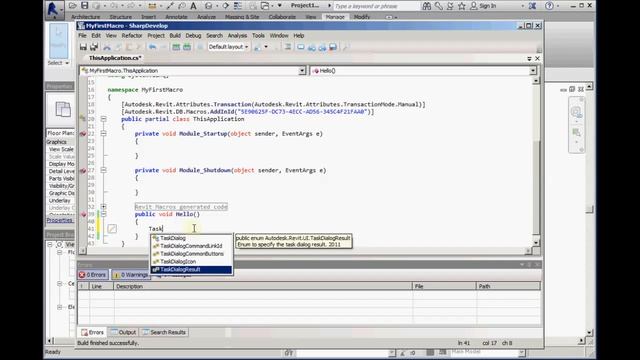The image size is (640, 360).
Task: Click the wrench icon in SharpDevelop toolbar
Action: point(345,47)
